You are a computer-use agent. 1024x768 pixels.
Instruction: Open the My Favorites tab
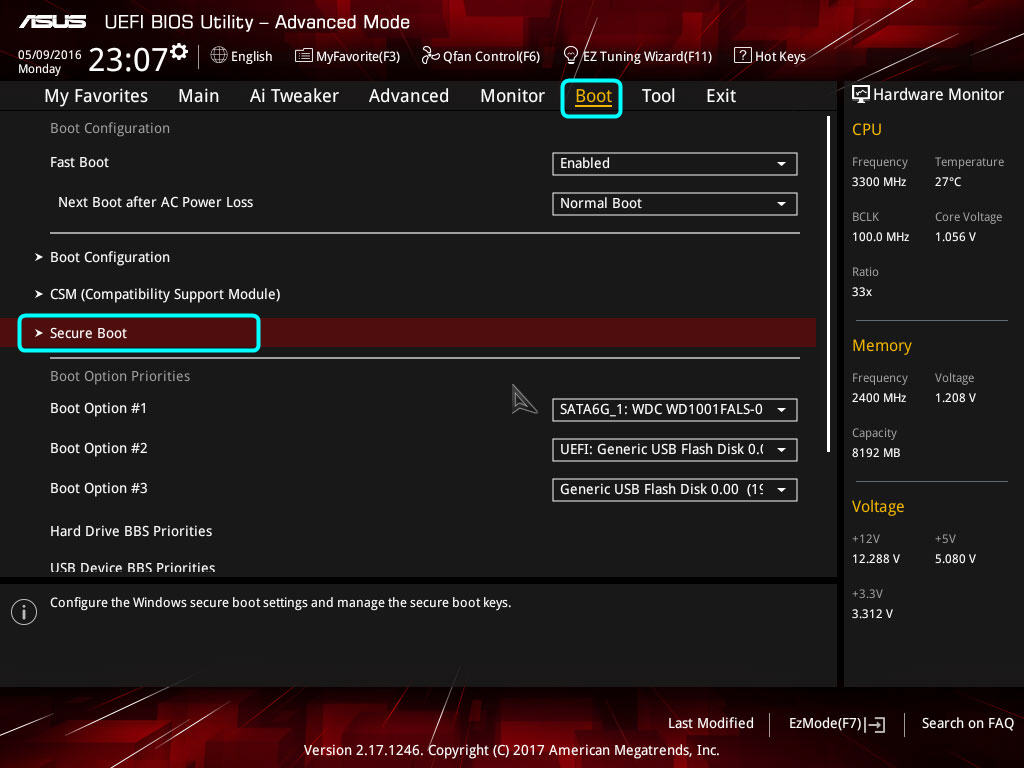point(96,96)
